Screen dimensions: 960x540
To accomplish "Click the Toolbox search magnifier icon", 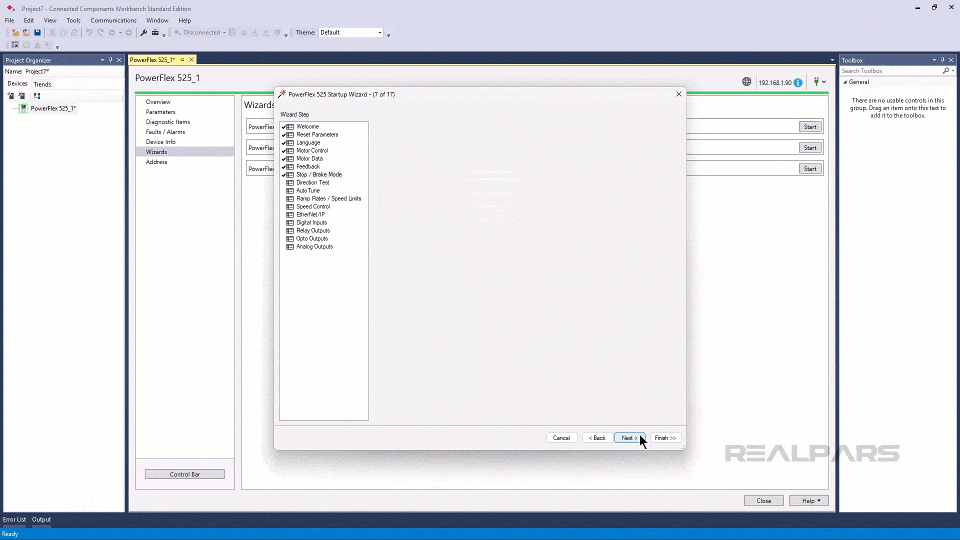I will (x=946, y=71).
